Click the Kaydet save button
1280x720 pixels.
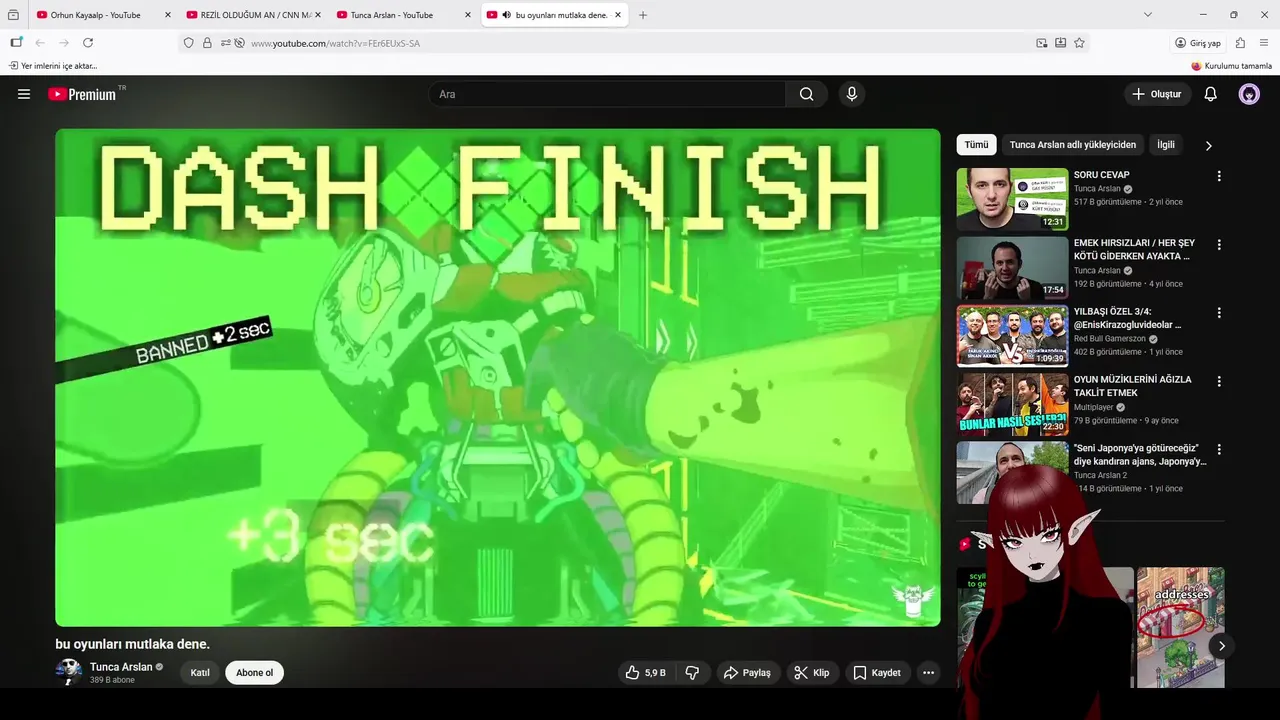[877, 673]
